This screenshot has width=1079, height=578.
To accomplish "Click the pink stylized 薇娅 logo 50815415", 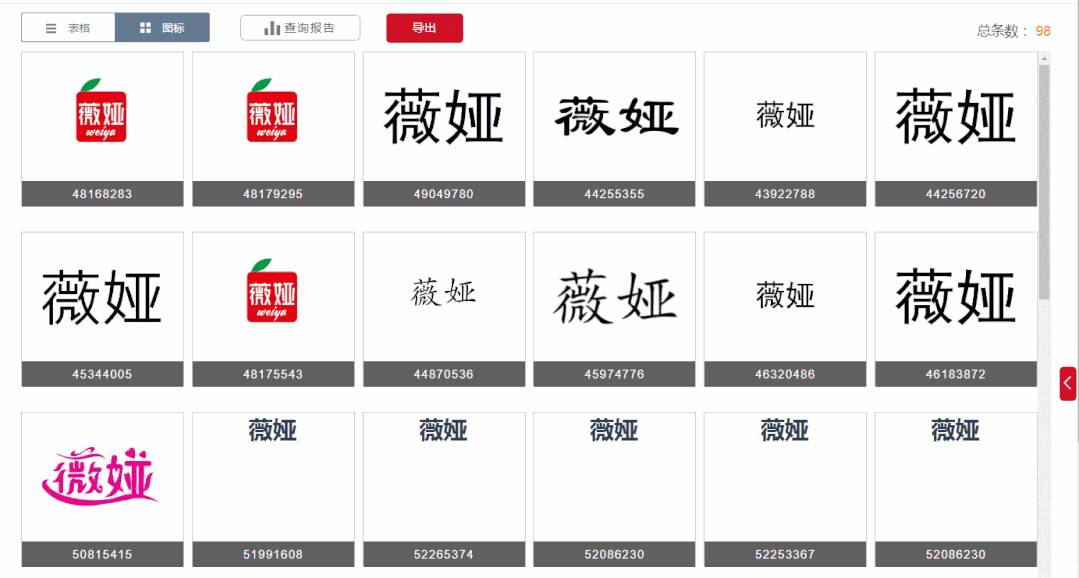I will pyautogui.click(x=101, y=478).
